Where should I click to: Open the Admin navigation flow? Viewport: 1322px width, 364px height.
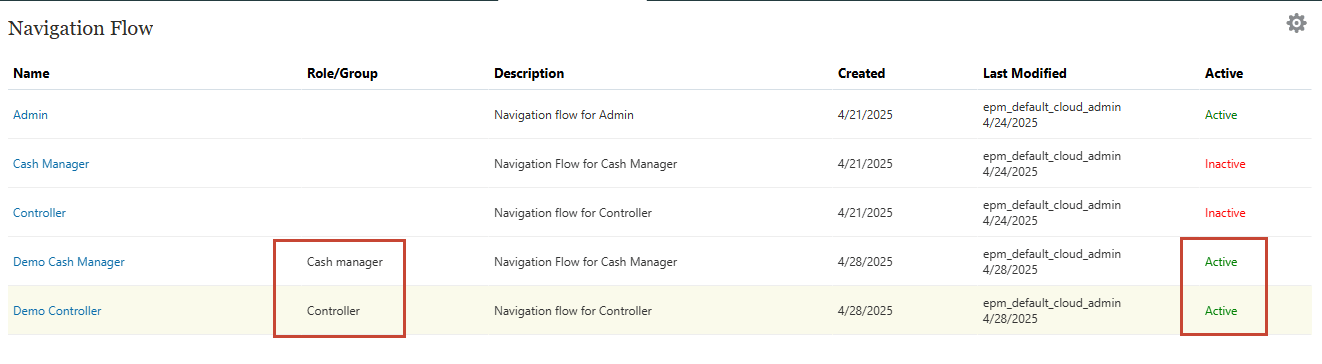tap(30, 115)
